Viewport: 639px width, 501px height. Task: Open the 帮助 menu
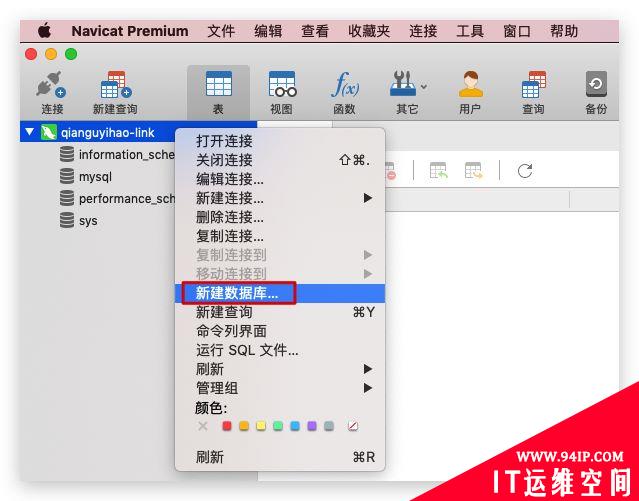(564, 31)
